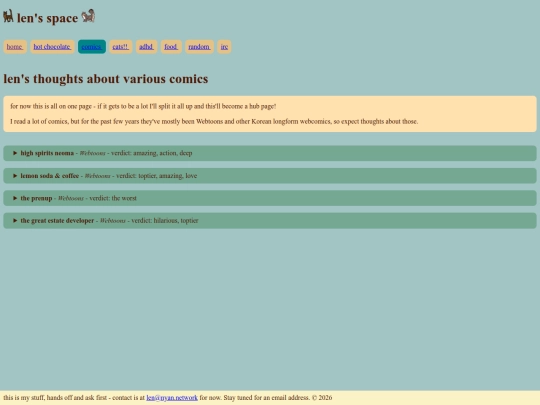Select the highlighted comics tab
Image resolution: width=540 pixels, height=405 pixels.
point(92,46)
